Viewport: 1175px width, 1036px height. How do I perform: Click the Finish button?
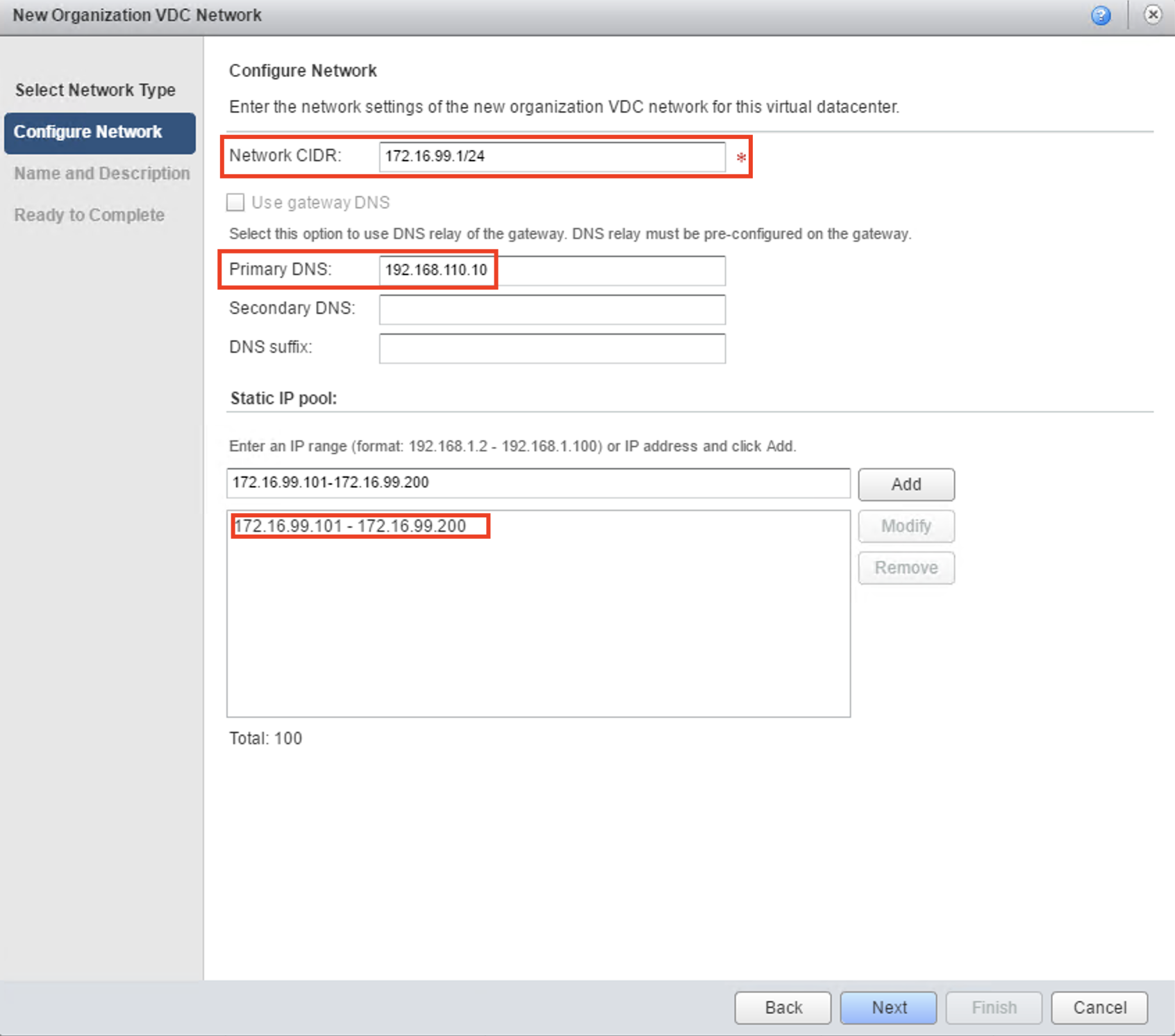(x=994, y=1008)
